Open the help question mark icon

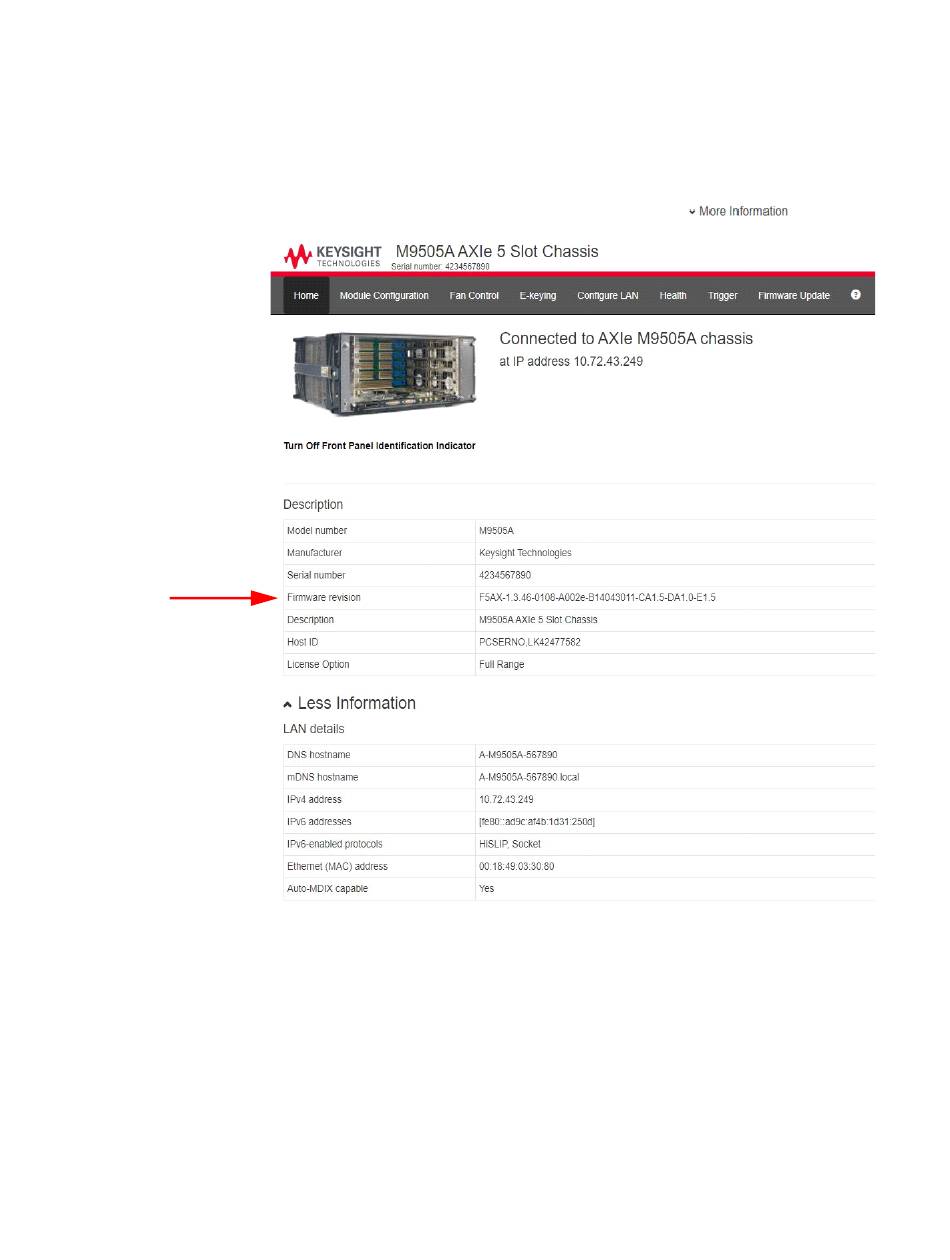coord(855,295)
